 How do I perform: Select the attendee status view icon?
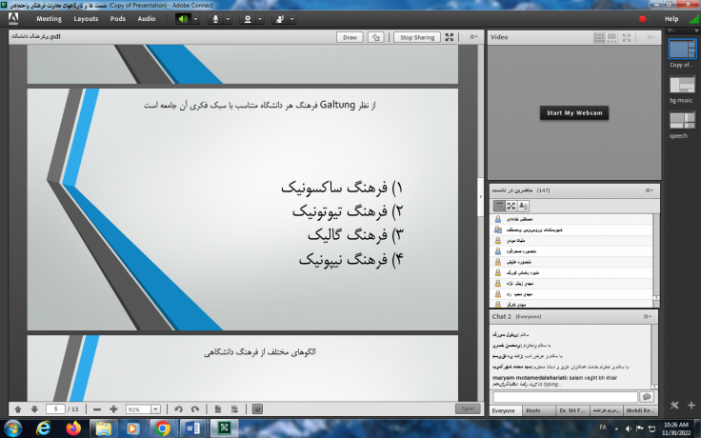(x=524, y=206)
